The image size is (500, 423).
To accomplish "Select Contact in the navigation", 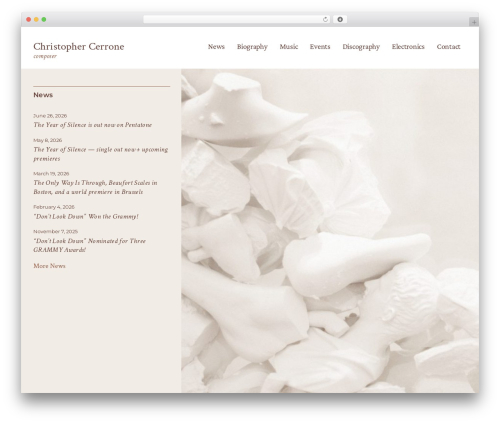I will (448, 47).
